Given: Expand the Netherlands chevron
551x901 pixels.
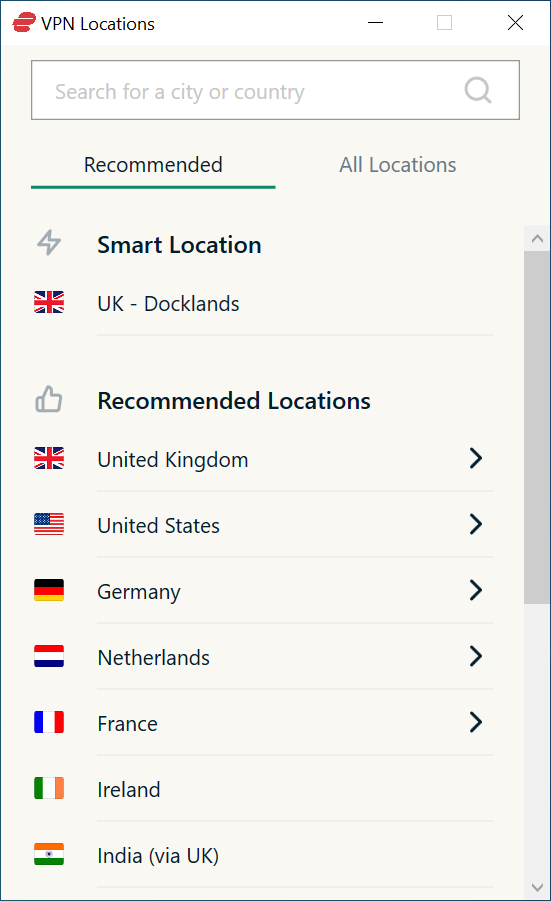Looking at the screenshot, I should (x=475, y=656).
